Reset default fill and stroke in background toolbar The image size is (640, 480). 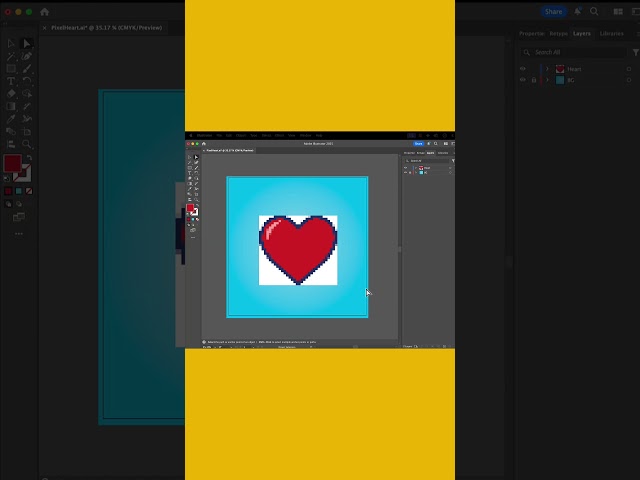tap(7, 178)
